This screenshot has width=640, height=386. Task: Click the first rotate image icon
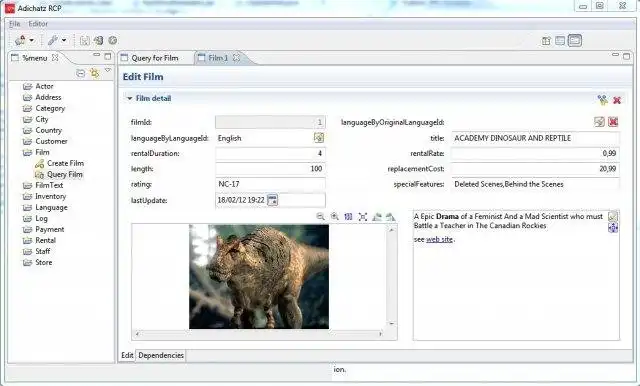(377, 217)
